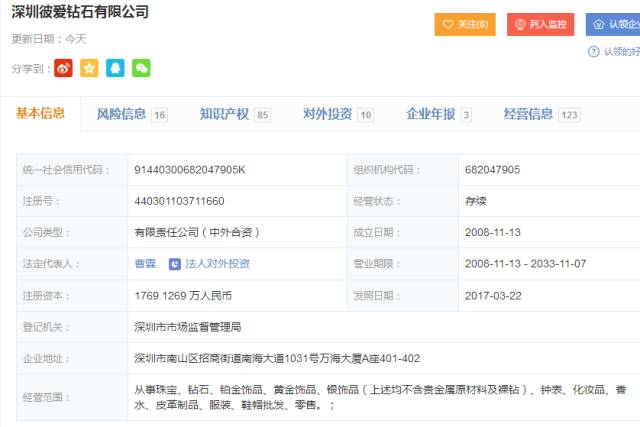Click the status value 存续
This screenshot has height=427, width=640.
[476, 201]
